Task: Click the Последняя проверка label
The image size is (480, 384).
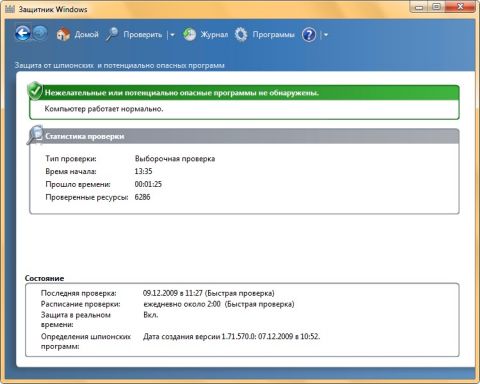Action: pyautogui.click(x=79, y=293)
